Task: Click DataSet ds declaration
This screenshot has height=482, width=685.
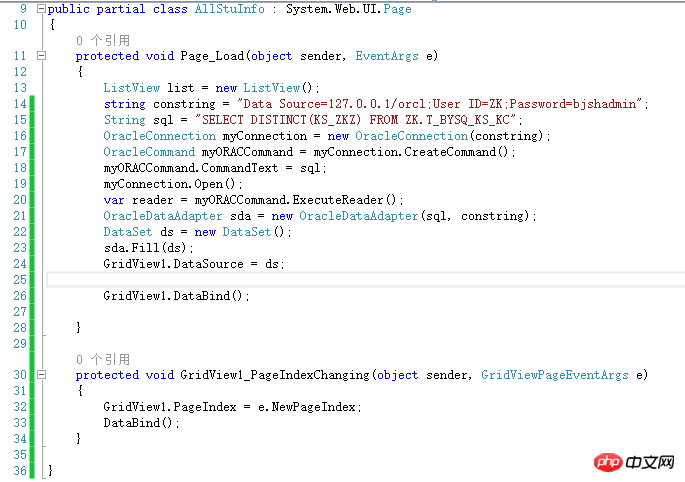Action: (197, 232)
